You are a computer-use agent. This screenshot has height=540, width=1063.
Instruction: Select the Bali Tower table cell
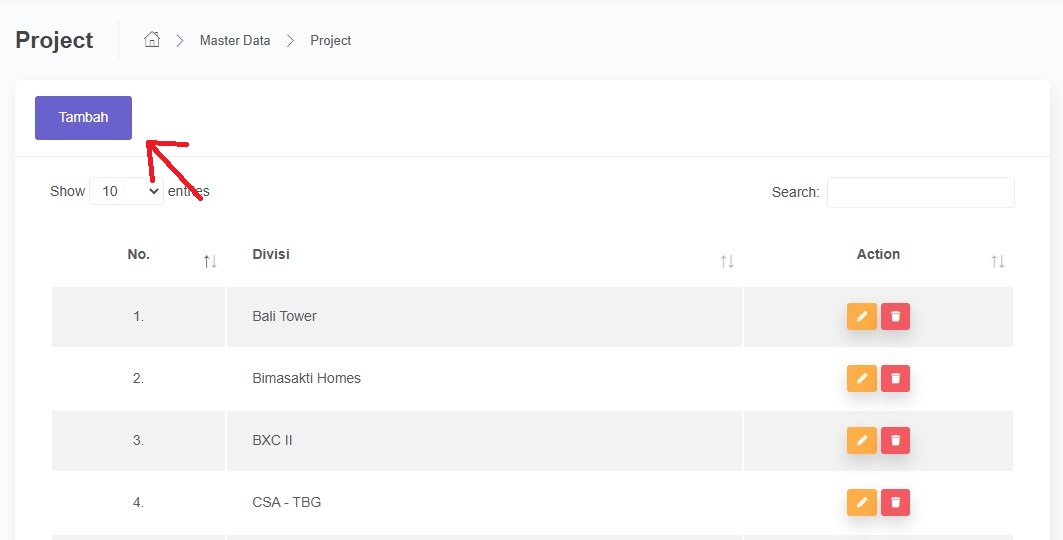tap(285, 316)
